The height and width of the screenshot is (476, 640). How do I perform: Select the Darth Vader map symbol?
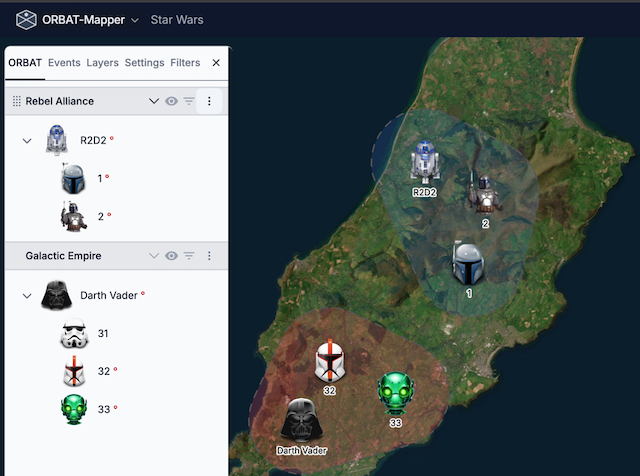pos(299,420)
